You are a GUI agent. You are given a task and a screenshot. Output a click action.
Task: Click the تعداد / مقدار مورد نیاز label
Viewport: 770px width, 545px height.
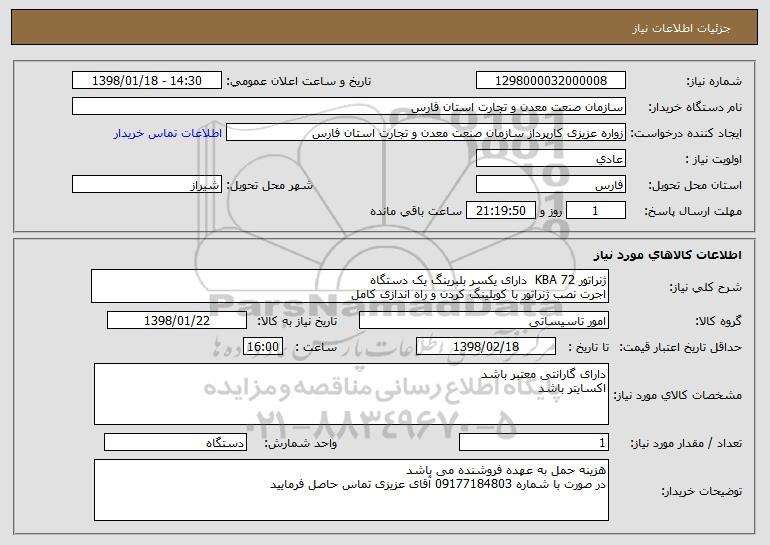coord(686,443)
